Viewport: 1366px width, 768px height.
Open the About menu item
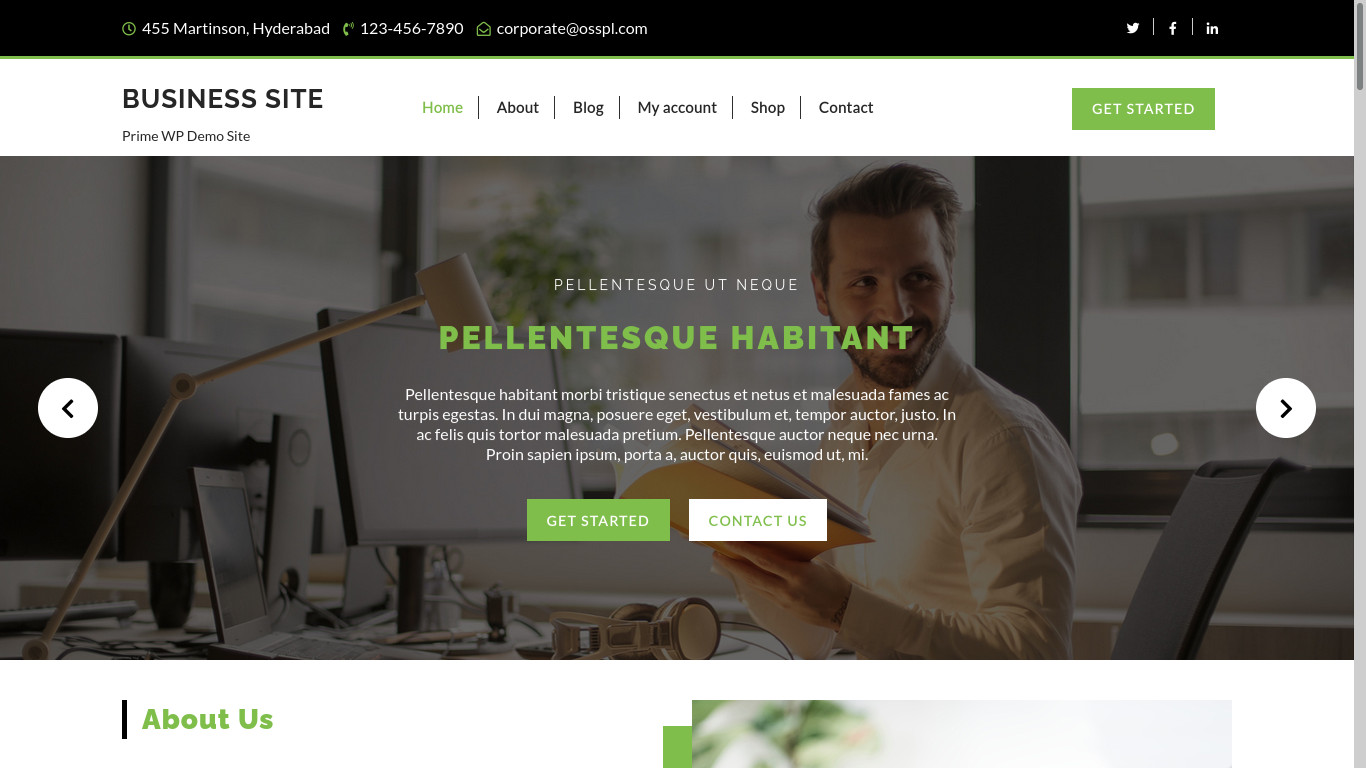[x=518, y=107]
